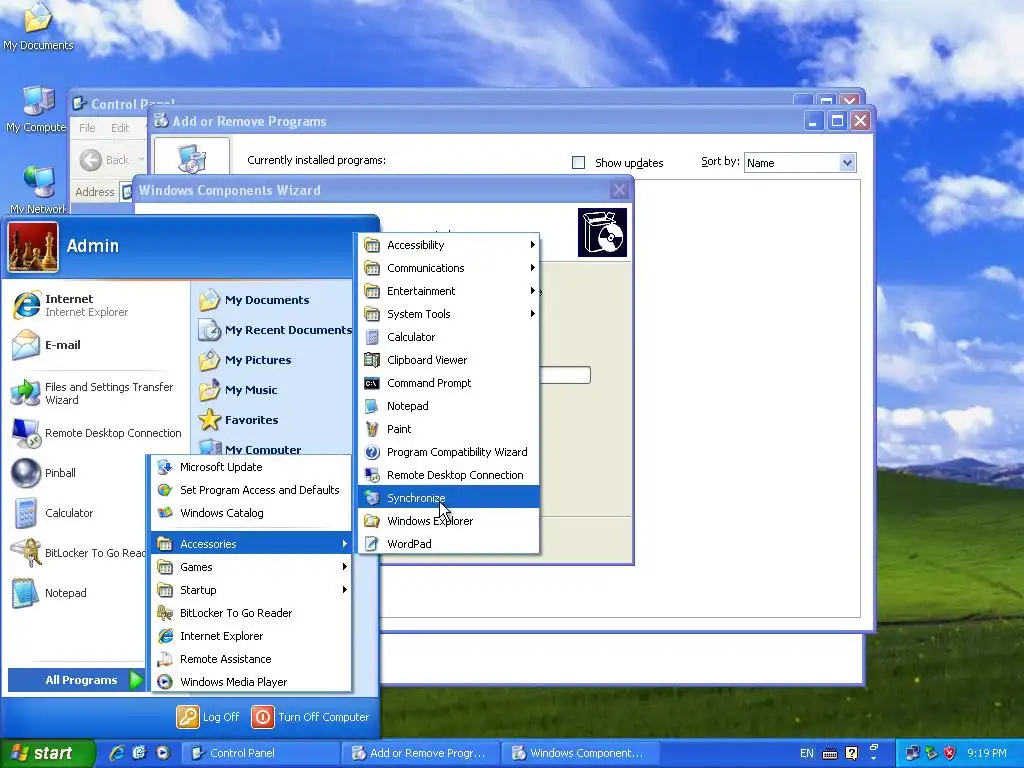Switch to Windows Components Wizard taskbar button
The image size is (1024, 768).
pyautogui.click(x=580, y=753)
